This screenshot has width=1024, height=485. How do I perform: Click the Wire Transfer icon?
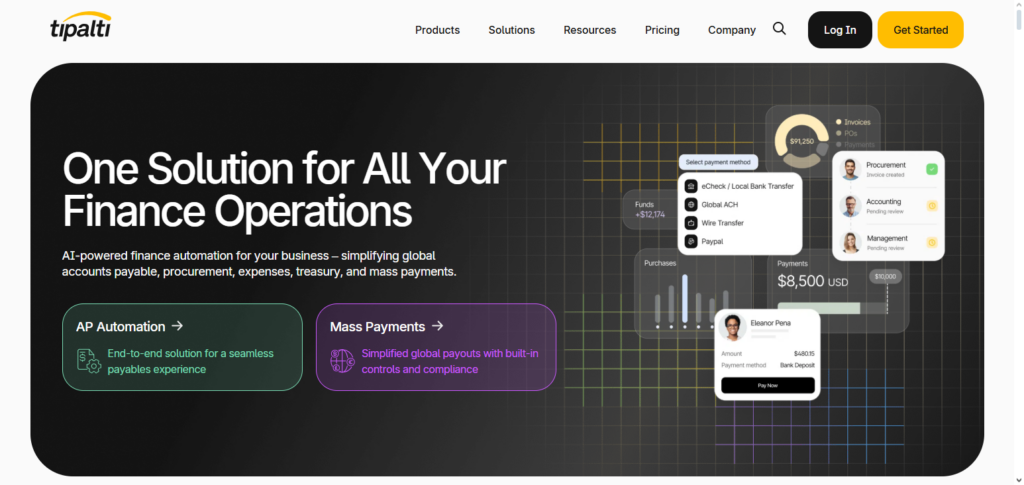[691, 223]
